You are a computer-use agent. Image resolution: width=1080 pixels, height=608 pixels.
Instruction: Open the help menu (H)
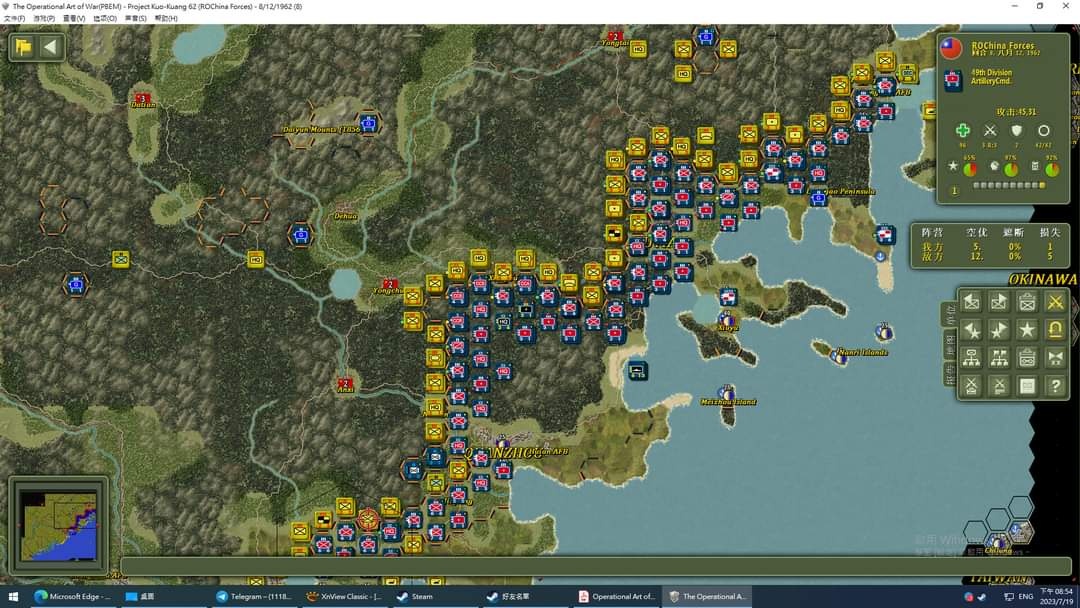(166, 18)
